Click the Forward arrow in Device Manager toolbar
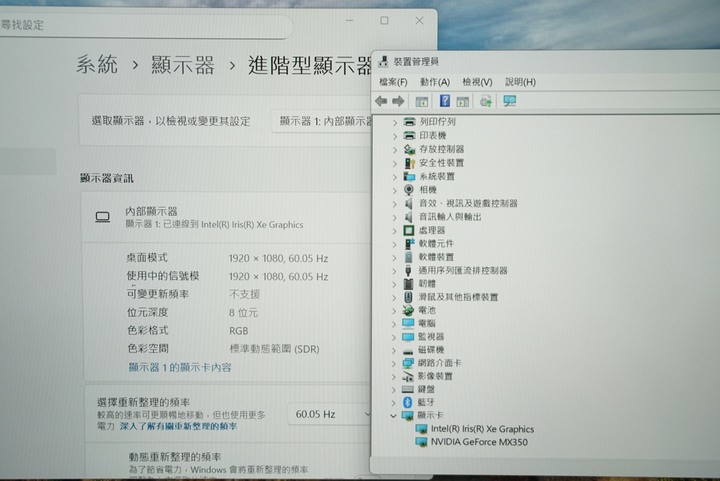This screenshot has width=720, height=481. [x=398, y=101]
